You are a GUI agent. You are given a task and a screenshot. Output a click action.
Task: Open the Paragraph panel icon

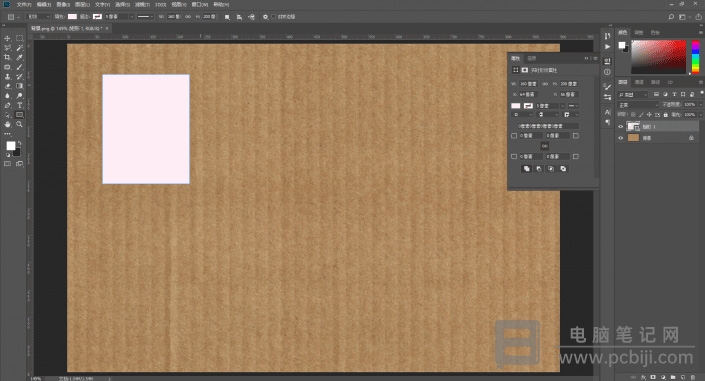click(x=607, y=122)
